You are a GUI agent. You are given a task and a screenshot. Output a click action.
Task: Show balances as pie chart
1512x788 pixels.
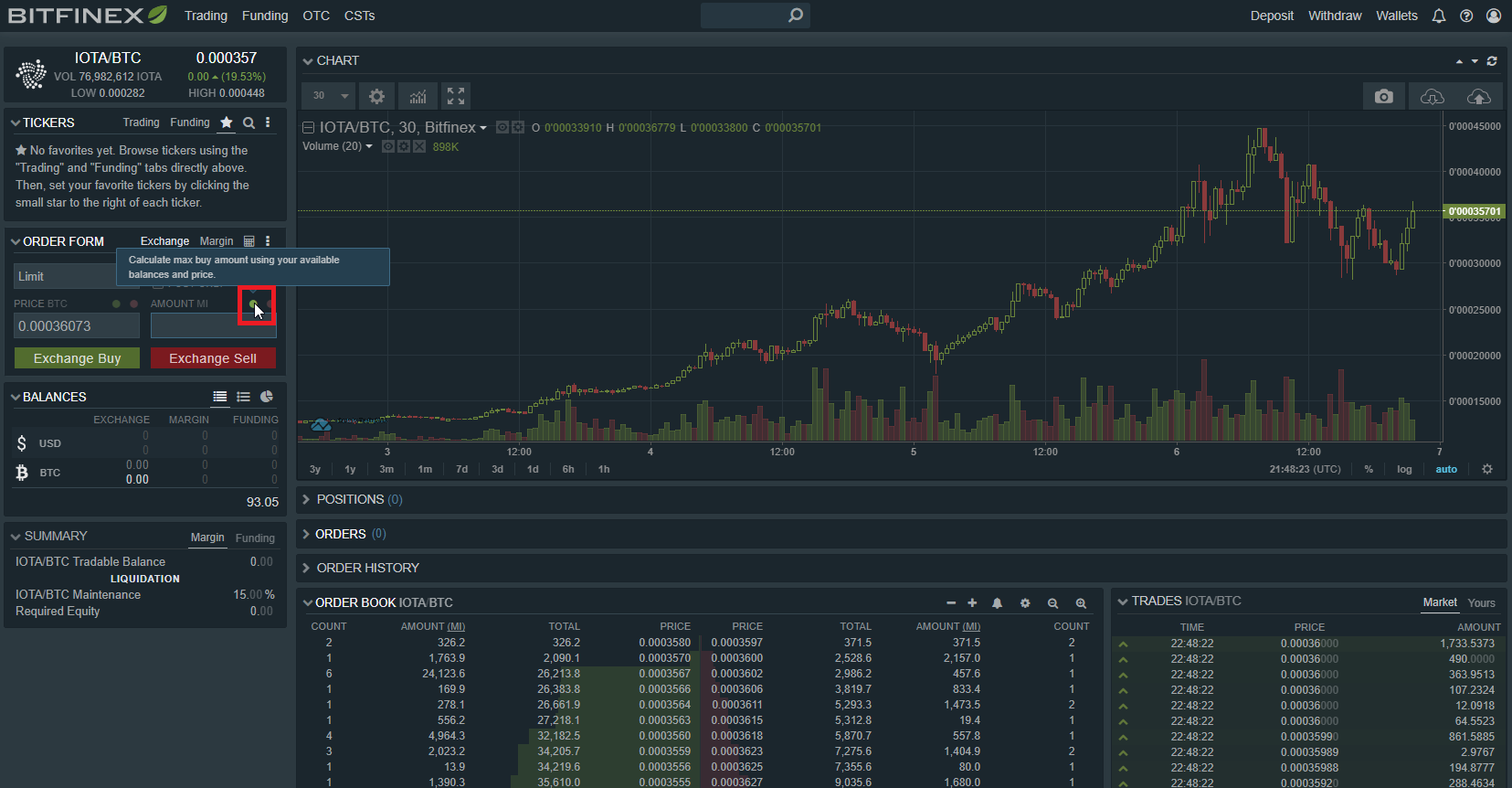pos(267,397)
